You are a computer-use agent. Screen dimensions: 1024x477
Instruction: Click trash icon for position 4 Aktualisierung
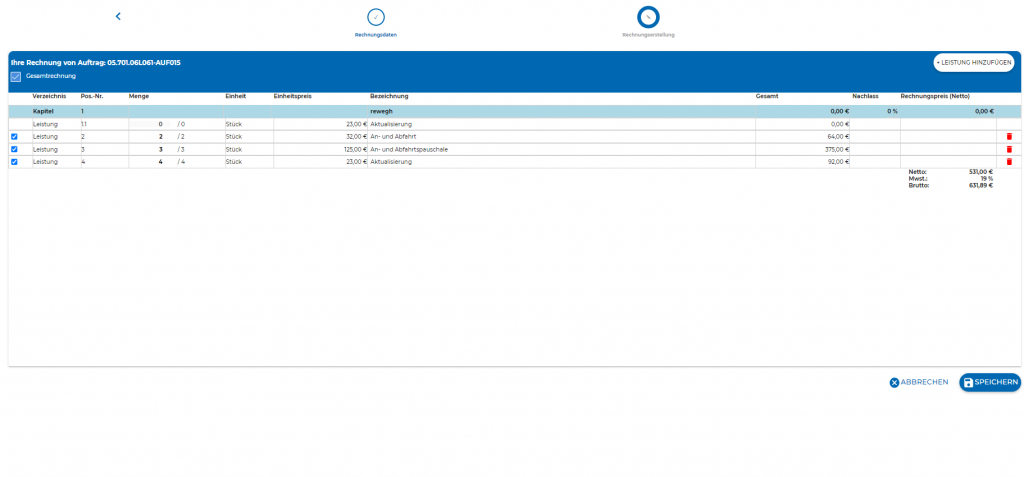click(x=1009, y=161)
